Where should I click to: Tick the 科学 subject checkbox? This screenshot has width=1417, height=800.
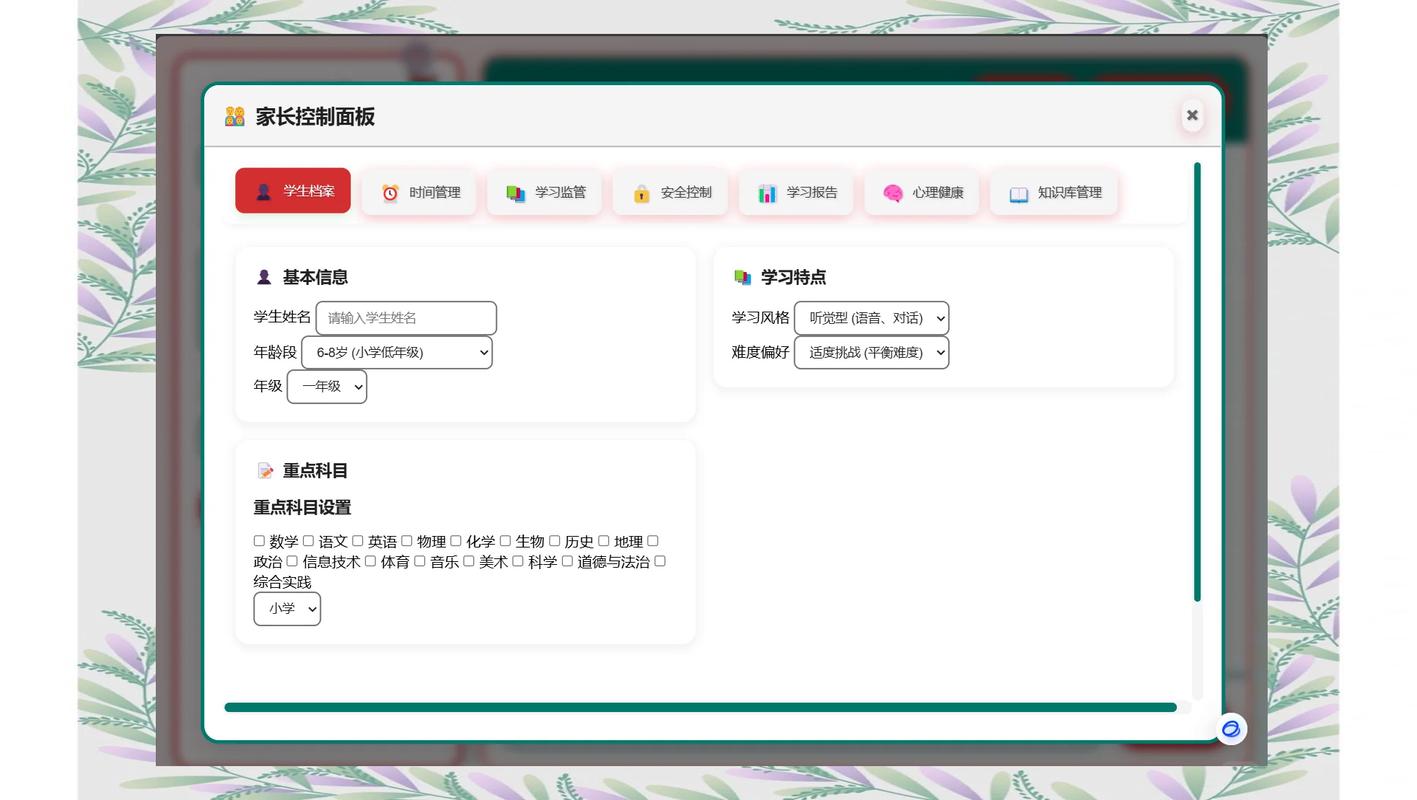pyautogui.click(x=518, y=561)
